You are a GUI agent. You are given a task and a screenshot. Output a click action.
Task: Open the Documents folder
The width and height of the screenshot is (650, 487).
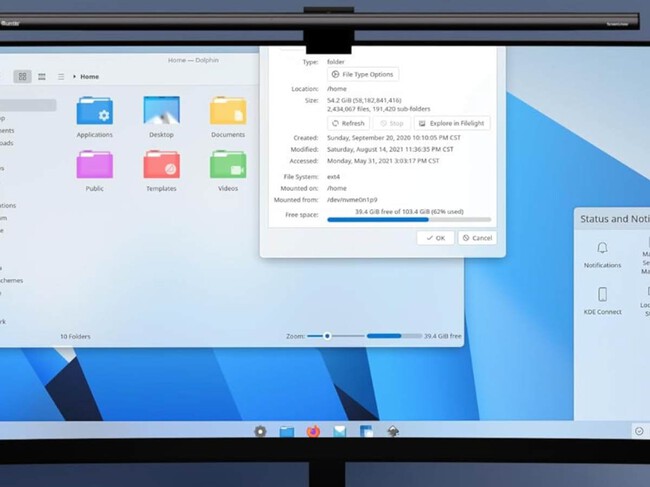pos(228,111)
